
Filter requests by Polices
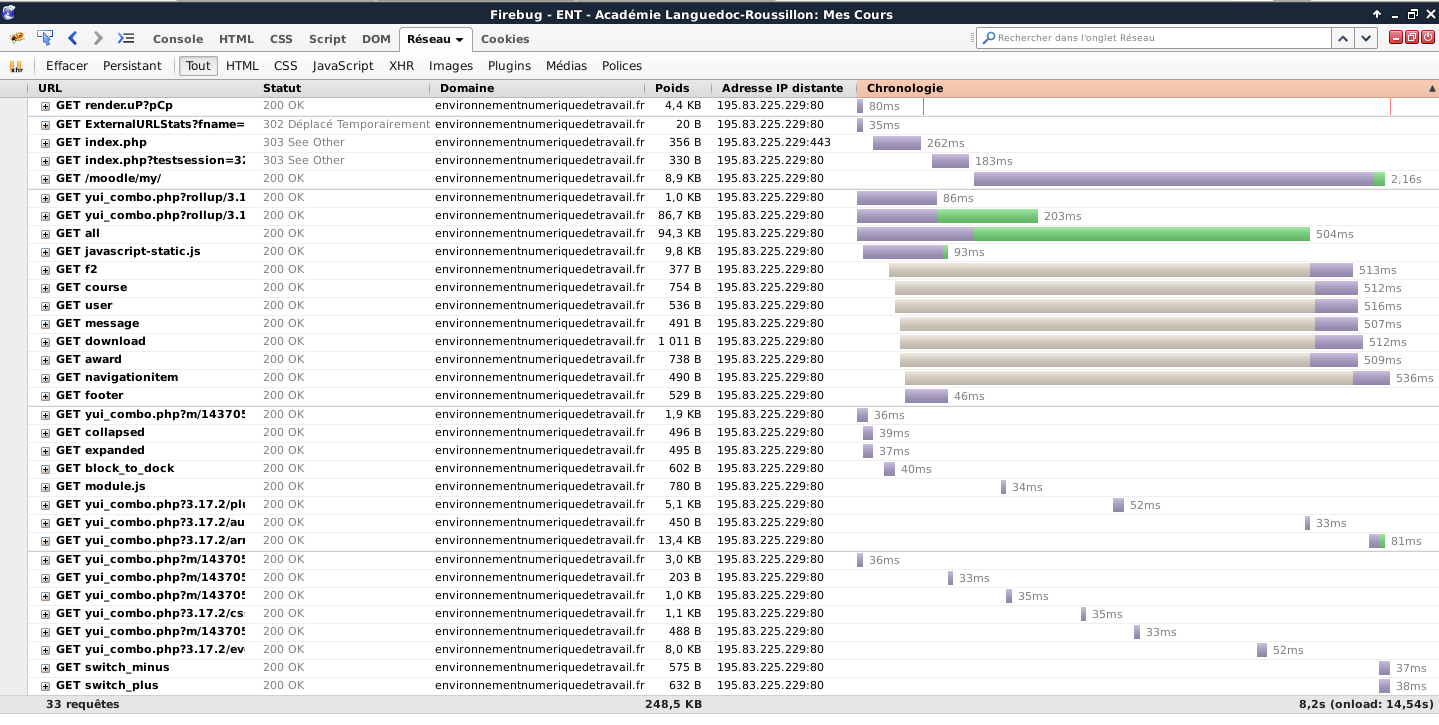[x=622, y=66]
